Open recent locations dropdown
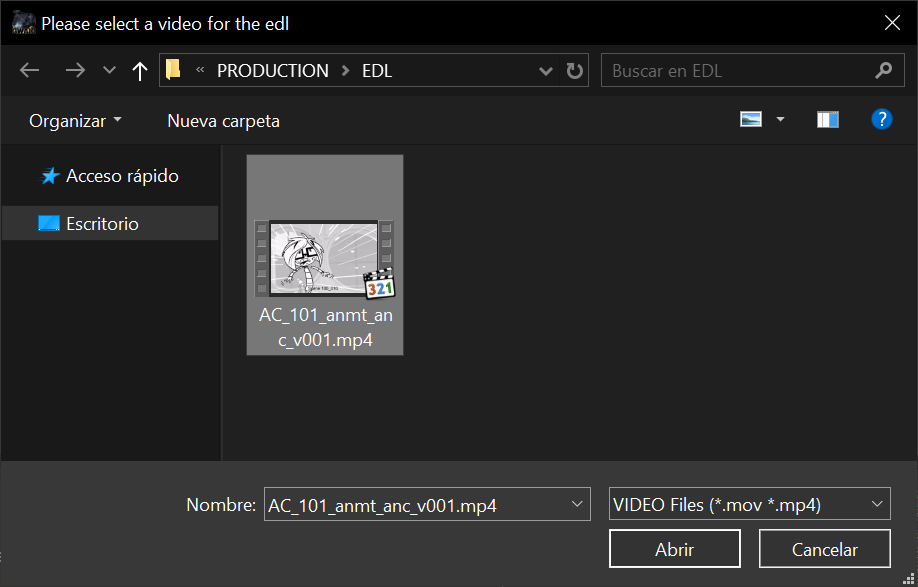This screenshot has width=918, height=587. click(109, 71)
